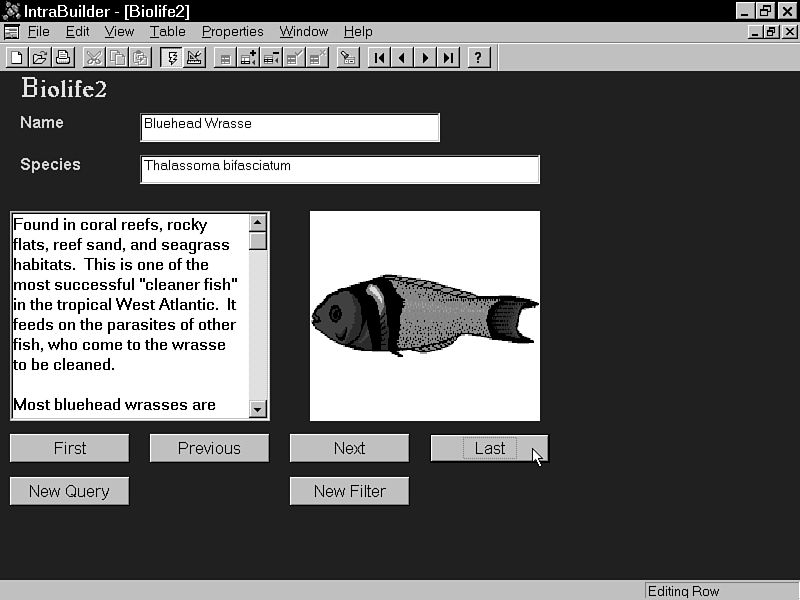Click the description scrollbar down arrow
This screenshot has height=600, width=800.
click(x=258, y=408)
